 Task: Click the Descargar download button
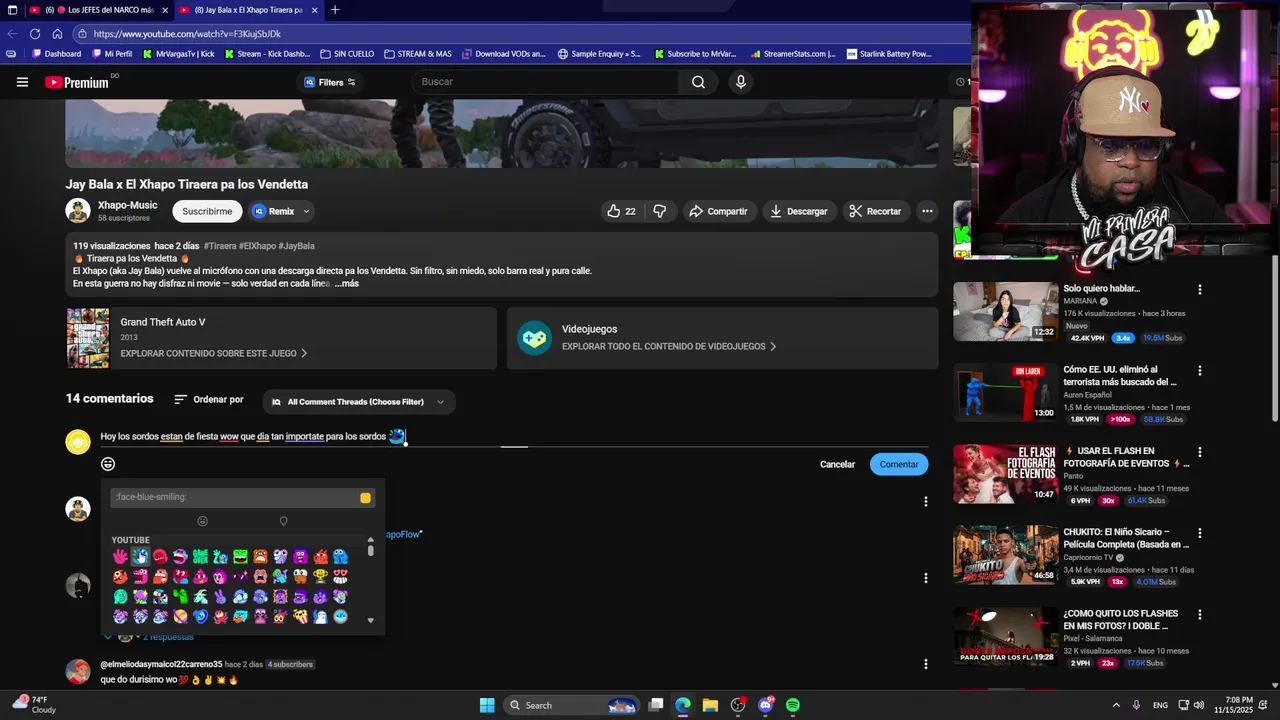point(798,211)
